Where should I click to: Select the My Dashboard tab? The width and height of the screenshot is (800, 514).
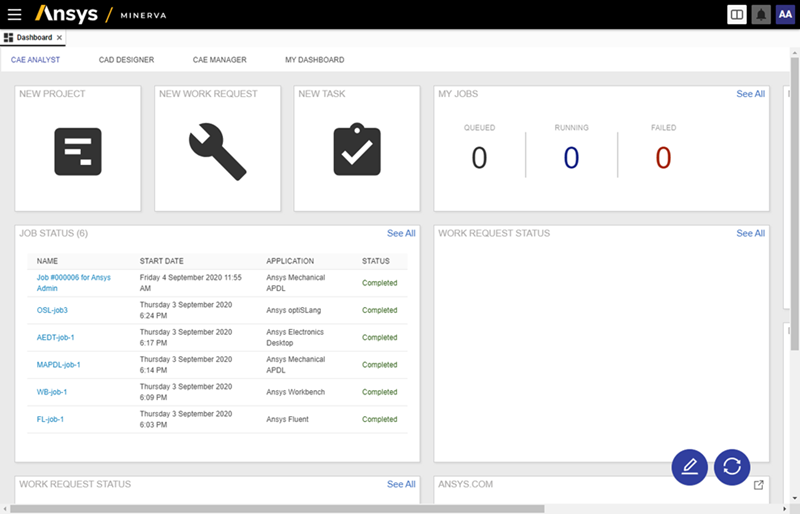pos(314,60)
